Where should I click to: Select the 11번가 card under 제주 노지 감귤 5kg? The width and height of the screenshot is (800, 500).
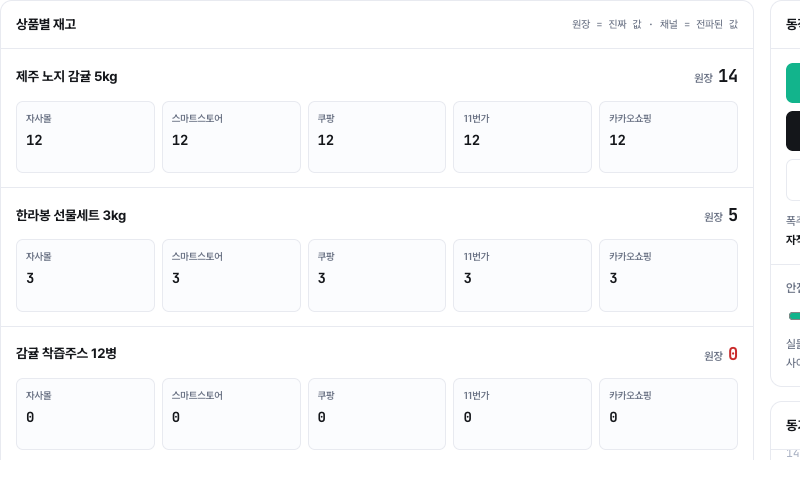pos(522,137)
